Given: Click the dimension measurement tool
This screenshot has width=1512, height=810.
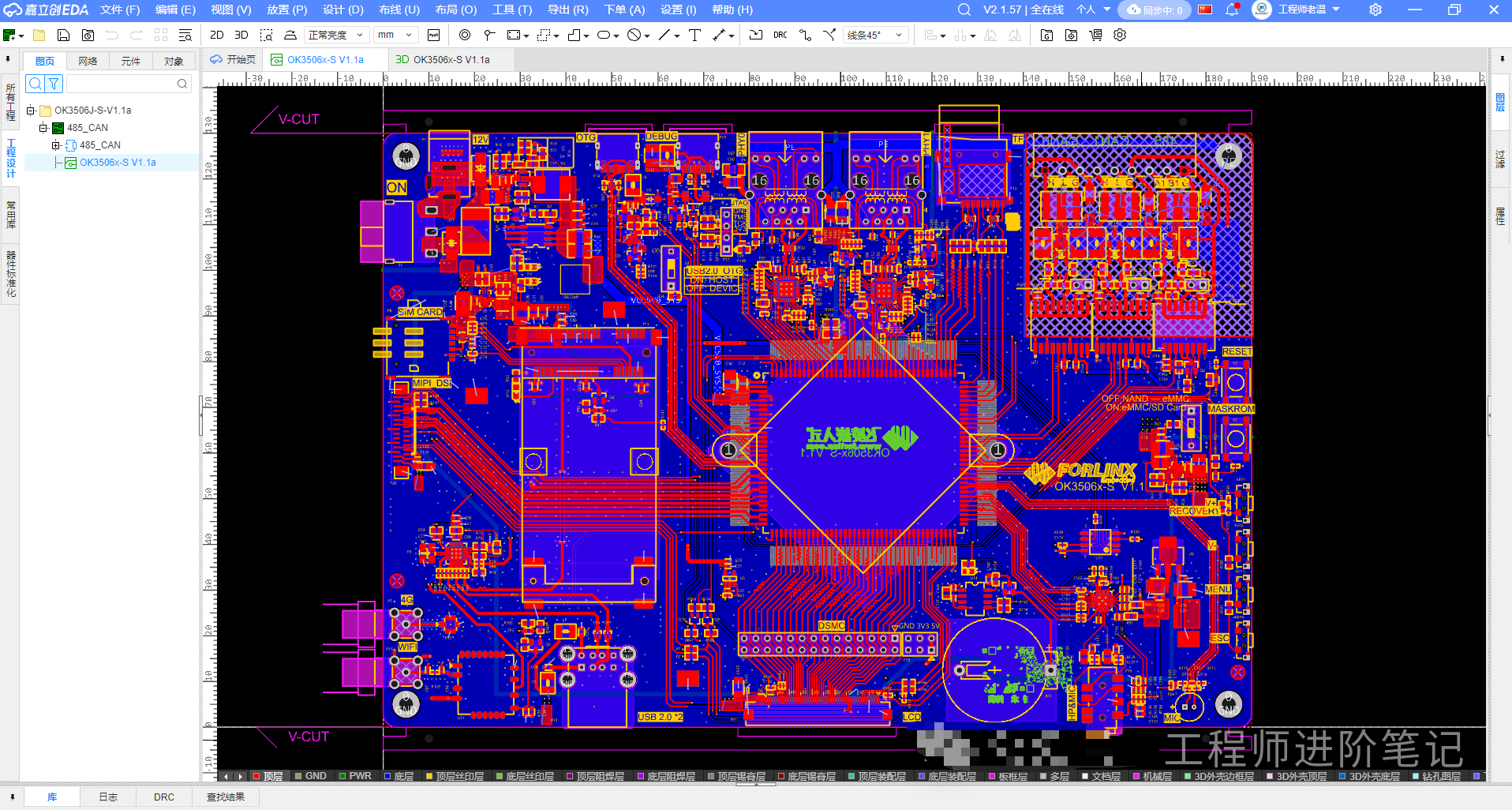Looking at the screenshot, I should [719, 35].
